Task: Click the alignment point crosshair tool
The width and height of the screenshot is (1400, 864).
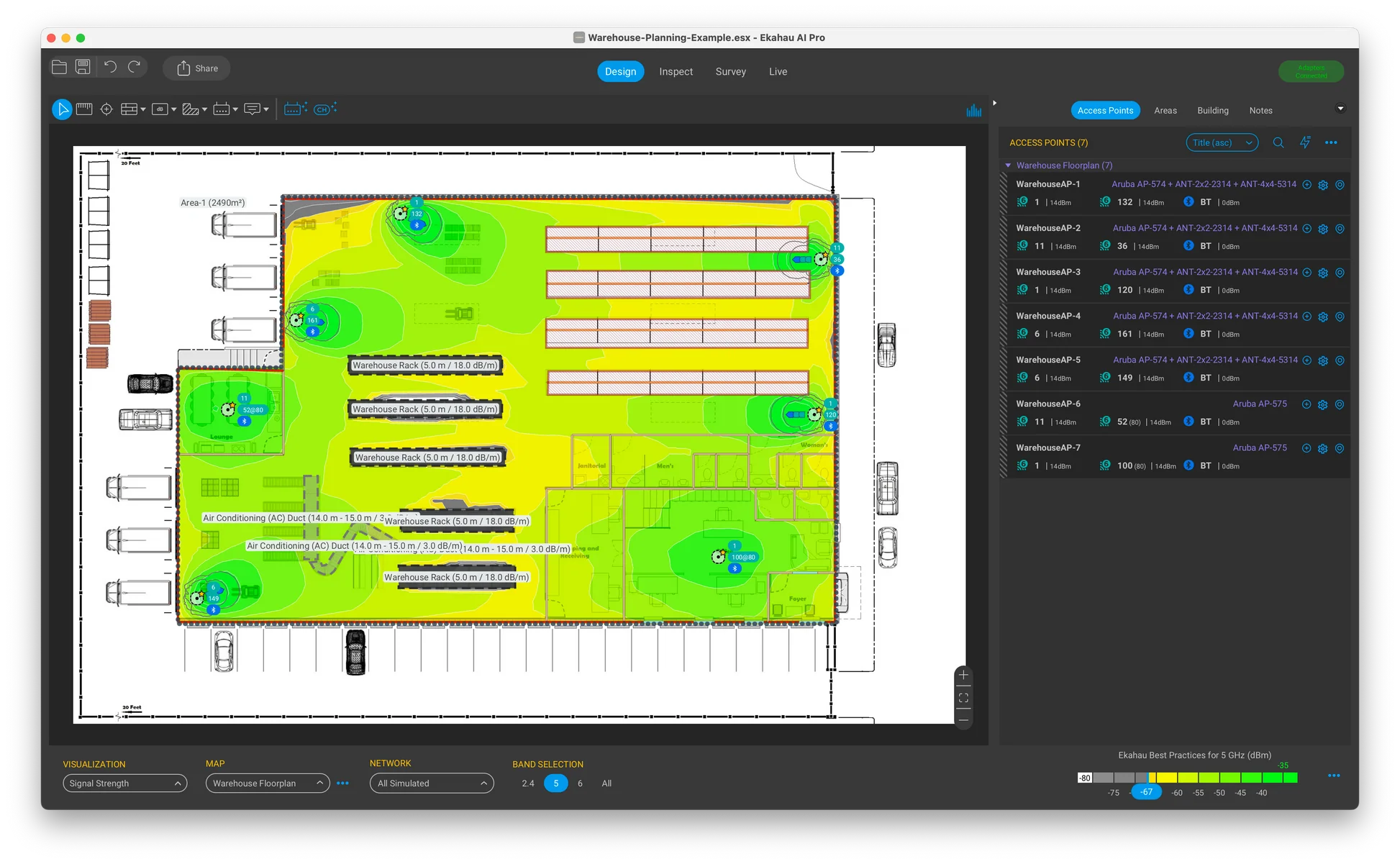Action: pyautogui.click(x=106, y=109)
